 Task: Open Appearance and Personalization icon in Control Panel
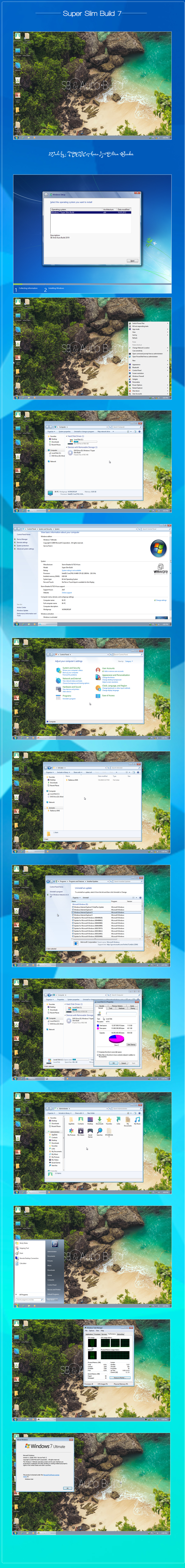point(98,677)
